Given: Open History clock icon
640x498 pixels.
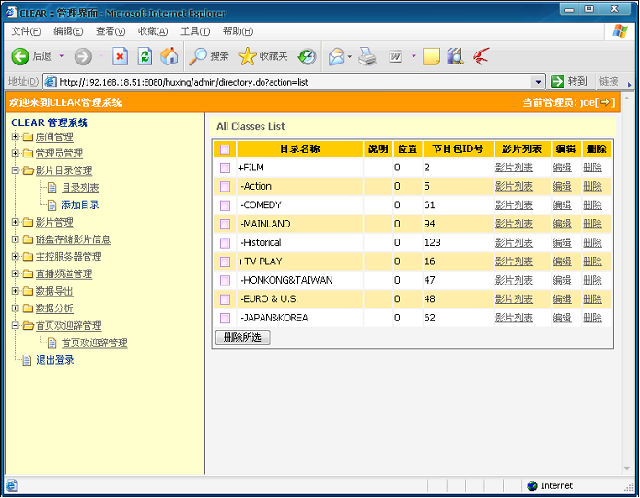Looking at the screenshot, I should (x=307, y=56).
